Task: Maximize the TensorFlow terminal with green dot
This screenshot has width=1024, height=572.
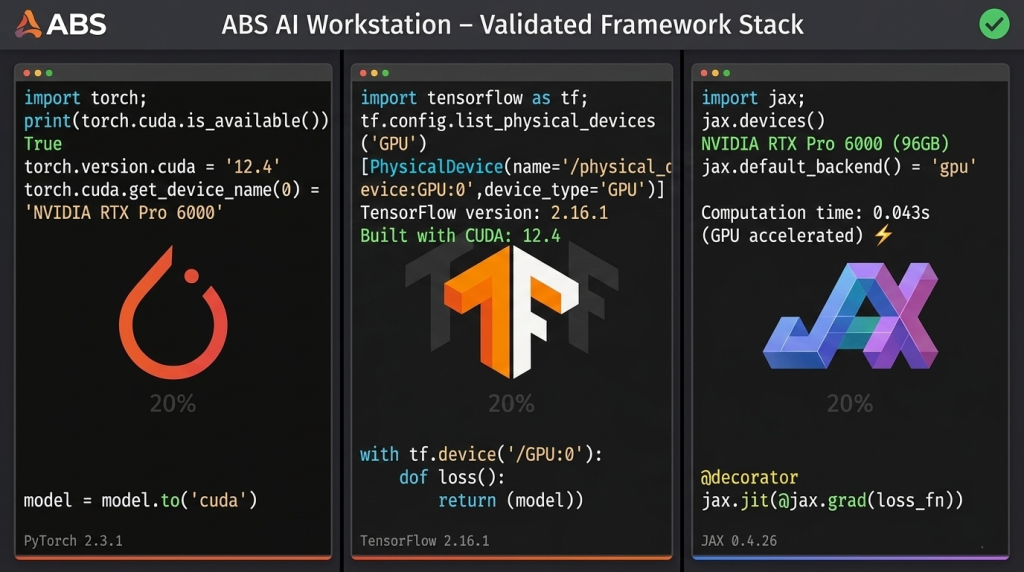Action: point(385,73)
